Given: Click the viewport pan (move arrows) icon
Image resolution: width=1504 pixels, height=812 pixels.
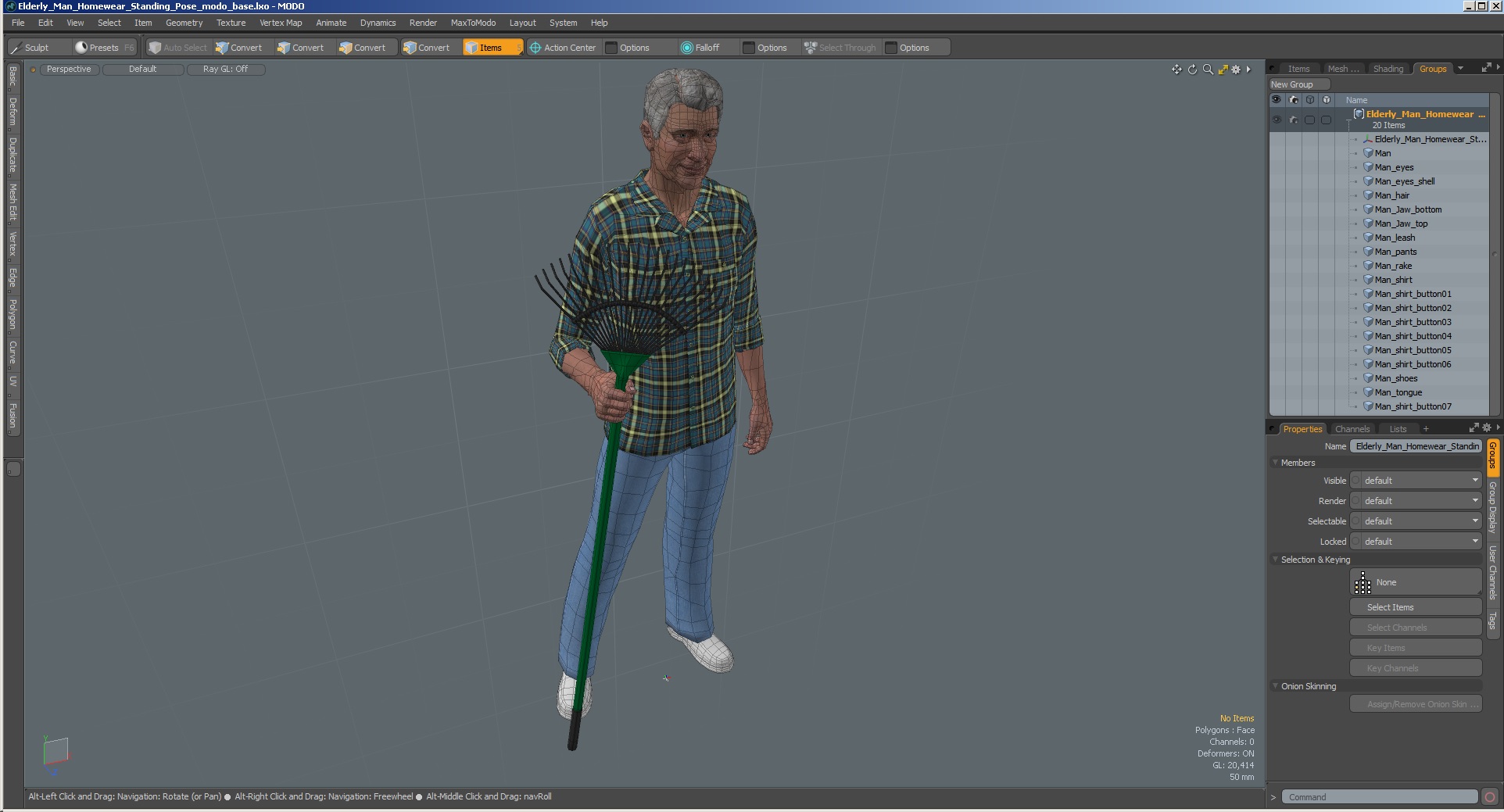Looking at the screenshot, I should pyautogui.click(x=1176, y=70).
